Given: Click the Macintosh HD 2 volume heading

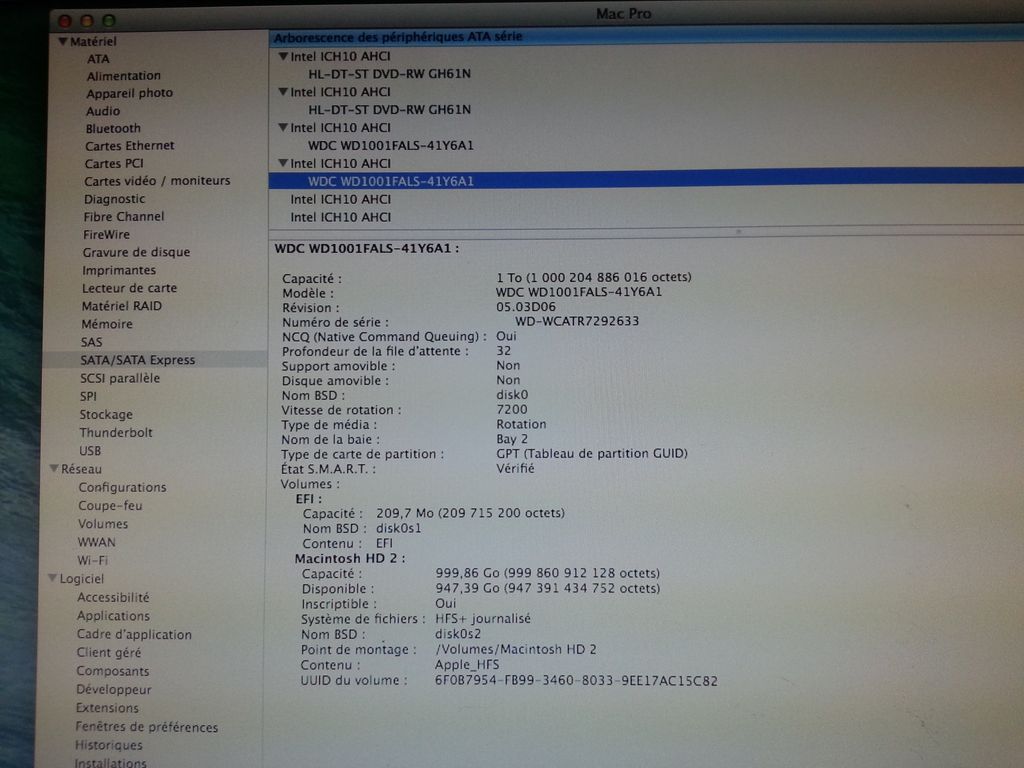Looking at the screenshot, I should (x=350, y=558).
